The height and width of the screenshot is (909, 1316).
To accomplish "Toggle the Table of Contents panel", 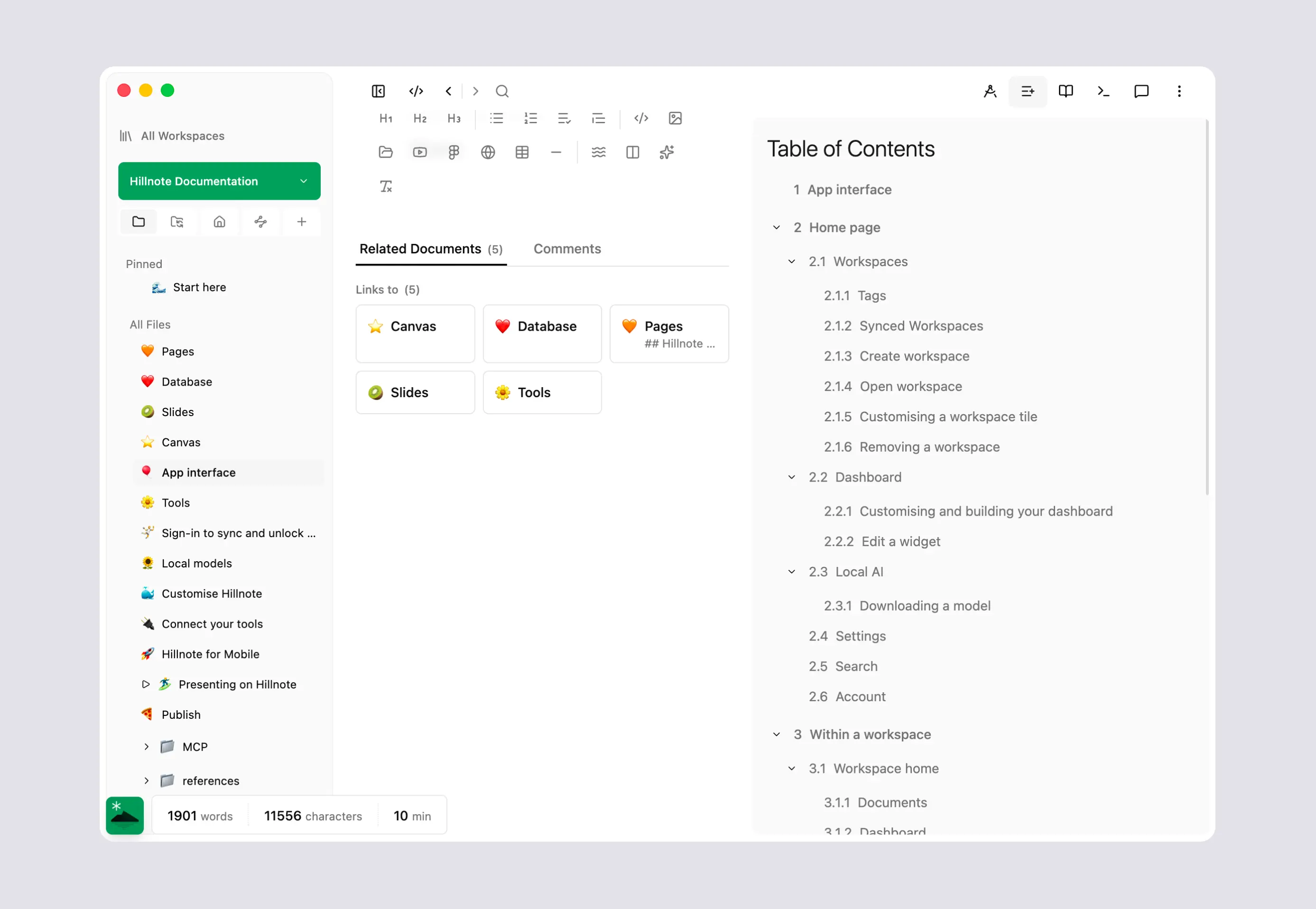I will [1028, 91].
